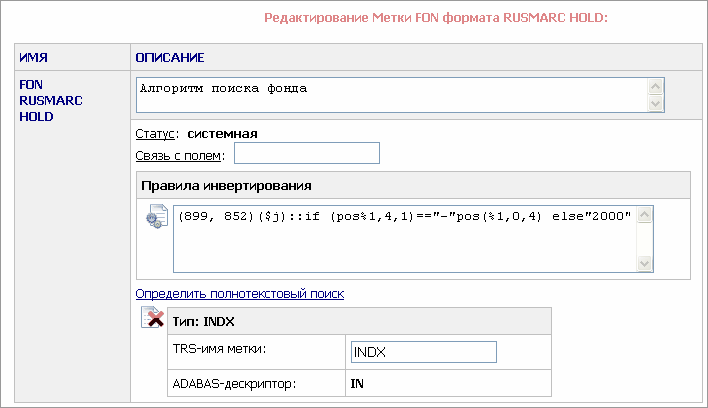Select the 'Правила инвертирования' section header
Viewport: 708px width, 408px height.
pos(226,186)
